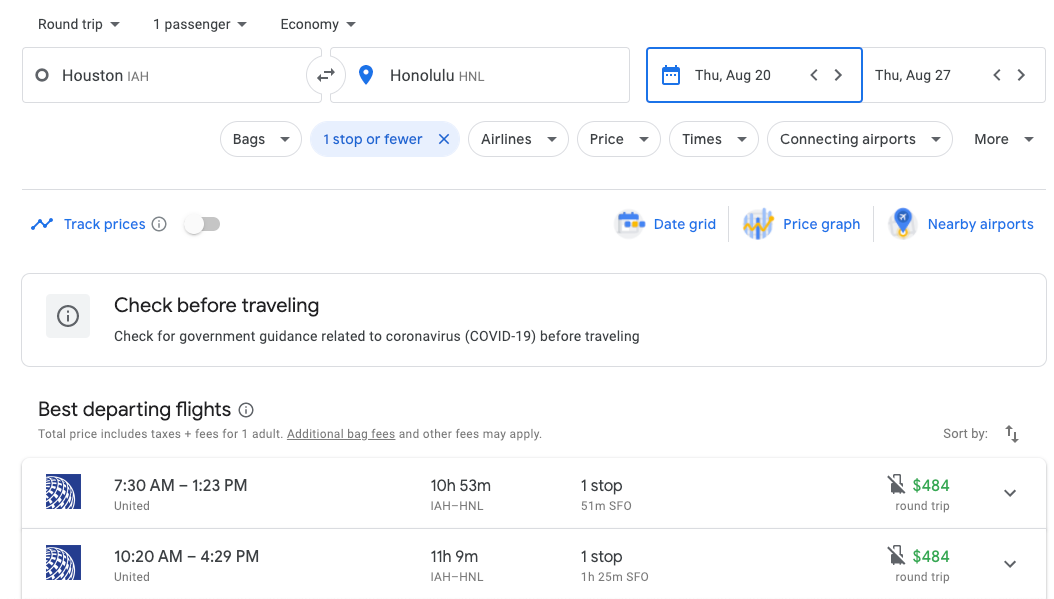Advance departure date to next day

[838, 75]
